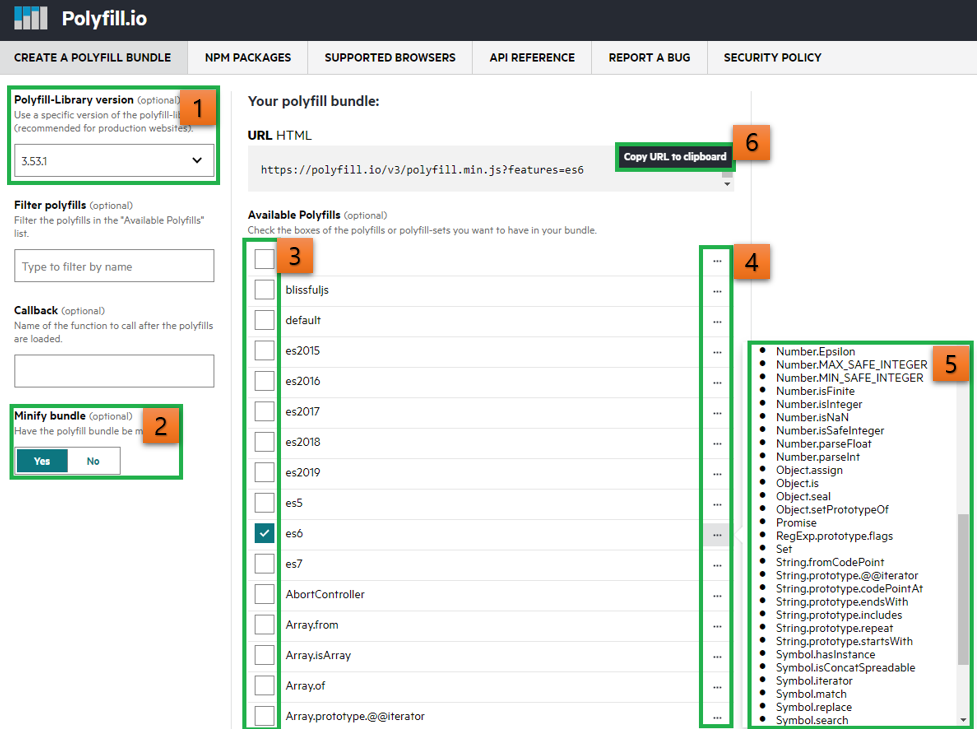
Task: Click the AbortController polyfill label
Action: tap(325, 594)
